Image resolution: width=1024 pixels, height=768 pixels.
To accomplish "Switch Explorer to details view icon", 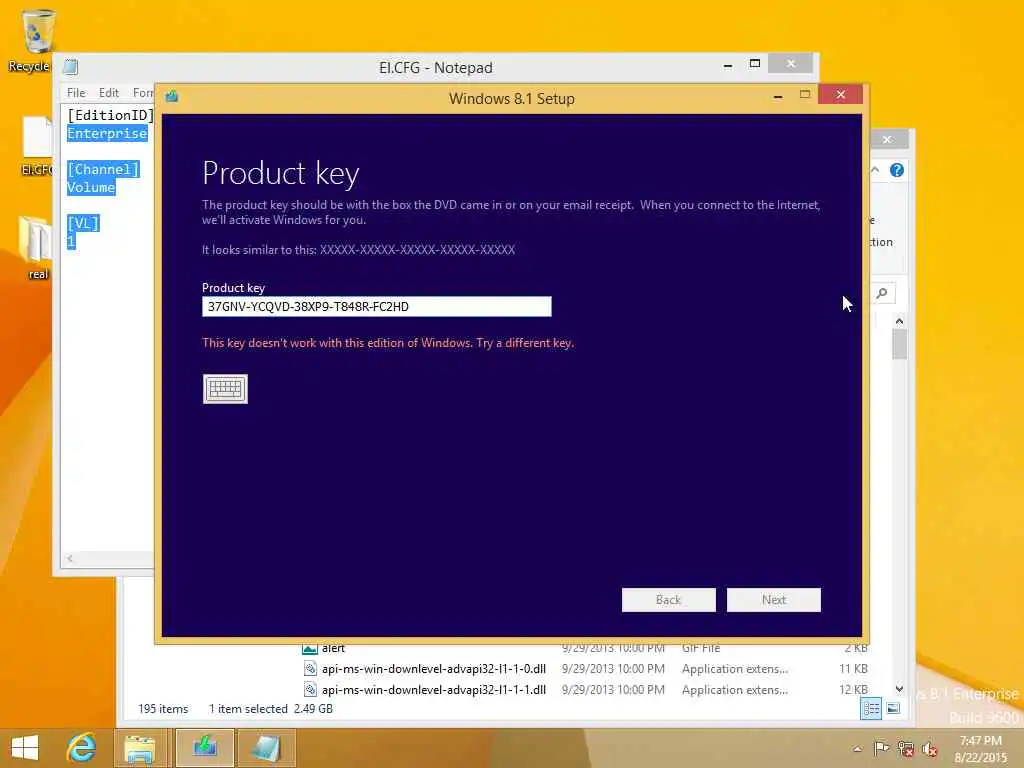I will click(871, 709).
